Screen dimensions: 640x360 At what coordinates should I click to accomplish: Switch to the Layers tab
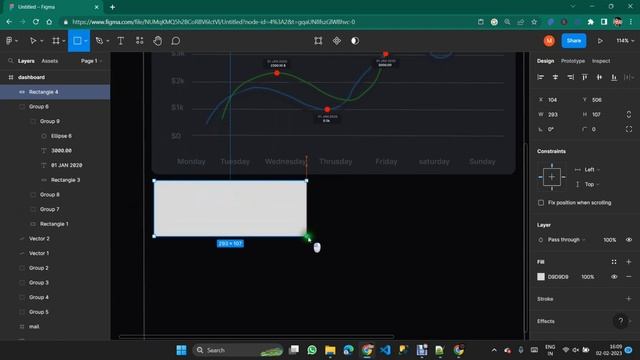(26, 61)
